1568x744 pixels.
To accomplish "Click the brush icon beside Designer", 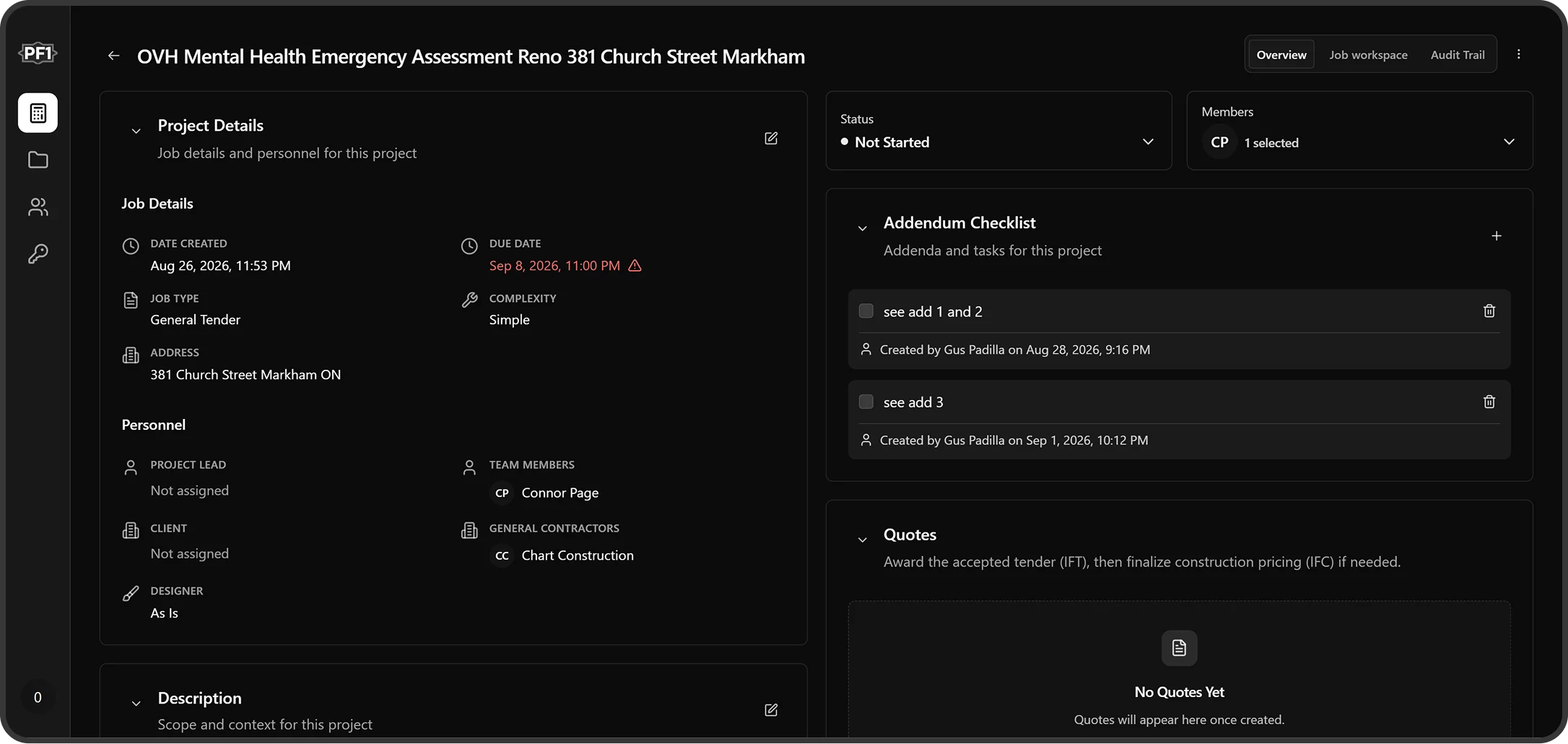I will pos(131,594).
